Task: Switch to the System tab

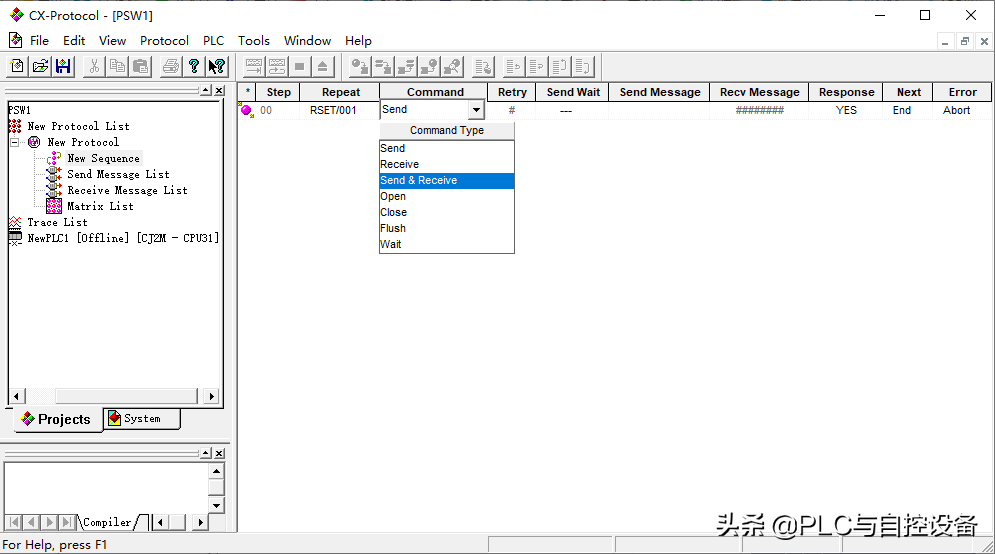Action: tap(142, 419)
